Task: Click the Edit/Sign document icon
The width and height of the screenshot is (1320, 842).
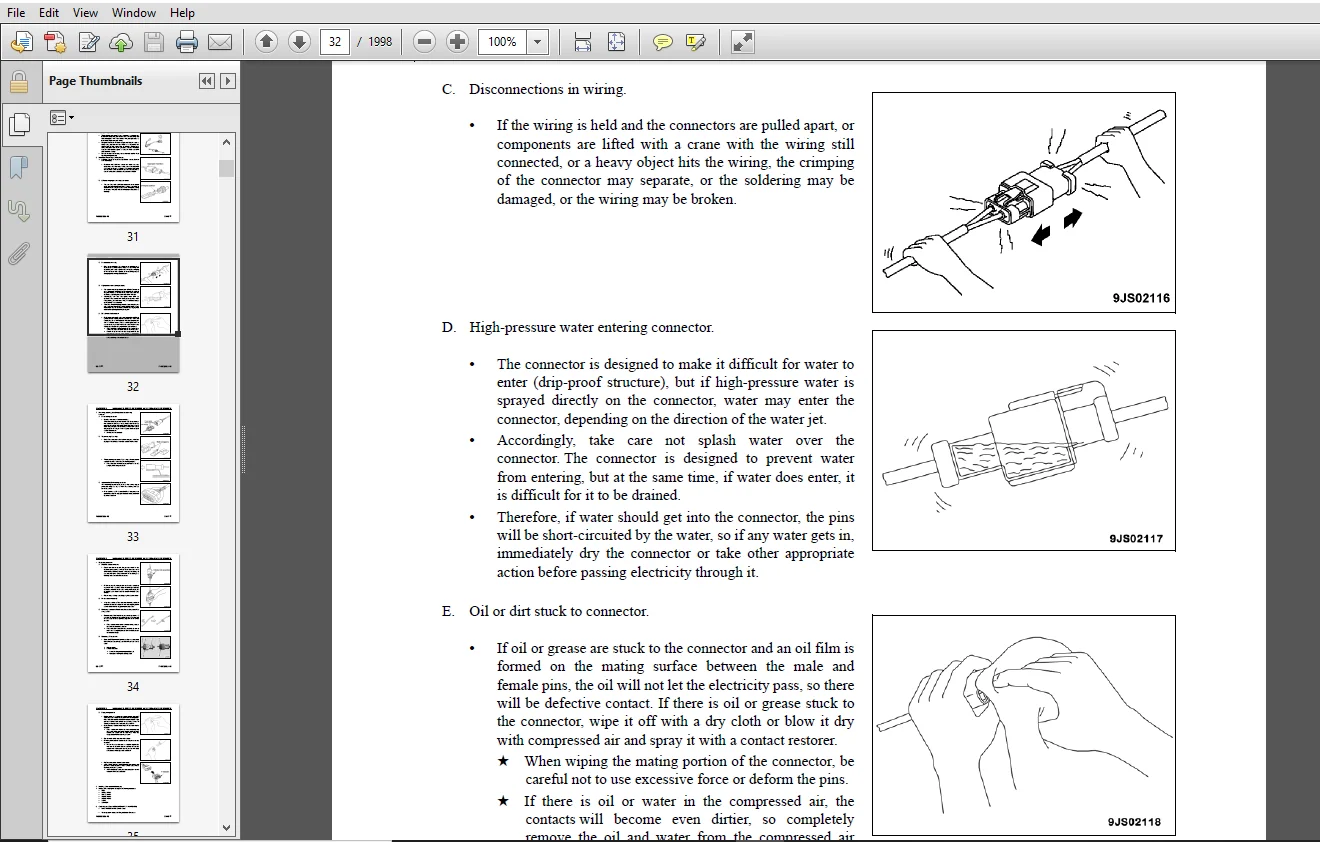Action: pos(89,42)
